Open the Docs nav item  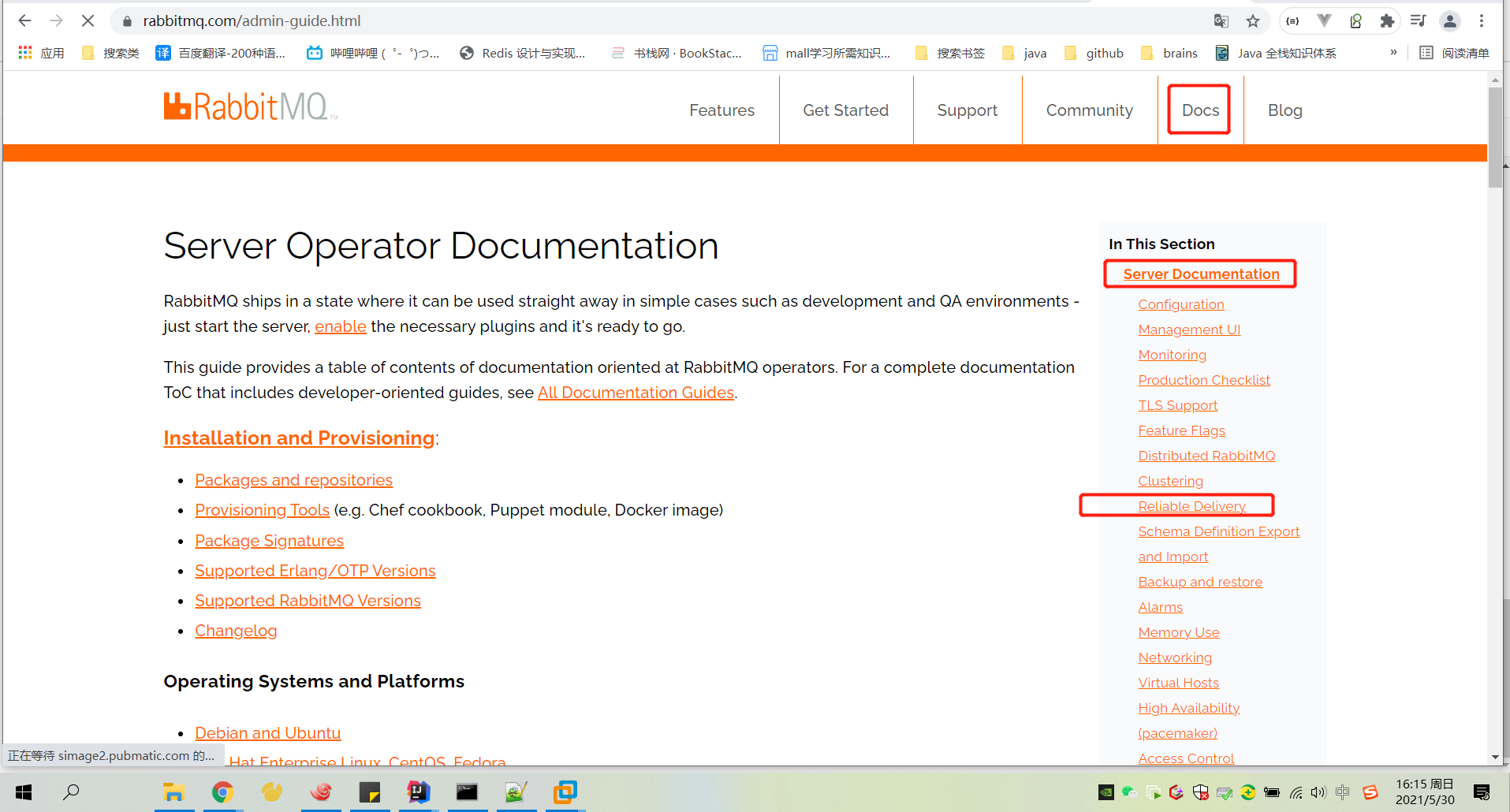(1200, 110)
